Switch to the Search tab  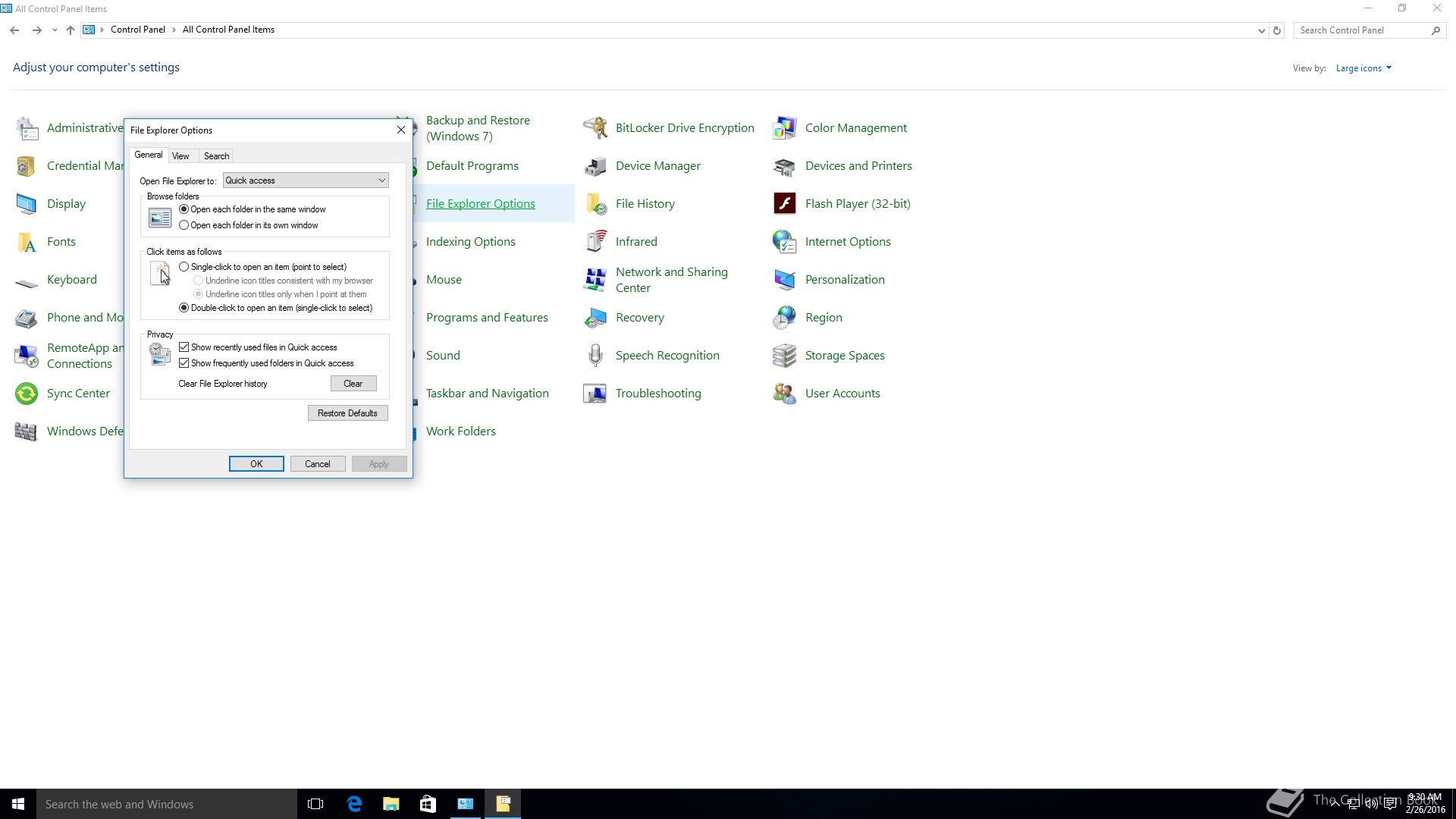click(216, 156)
